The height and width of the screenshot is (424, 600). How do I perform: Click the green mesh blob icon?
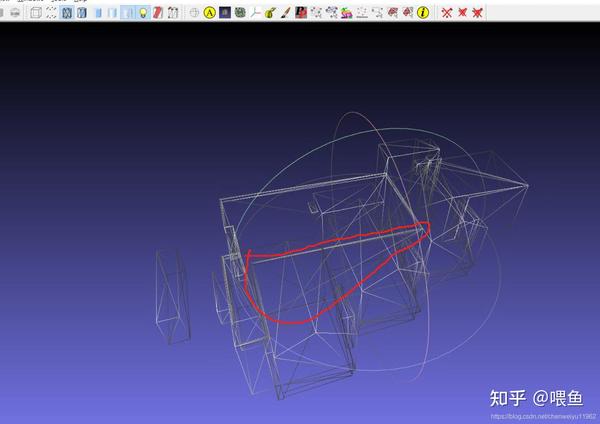(240, 13)
